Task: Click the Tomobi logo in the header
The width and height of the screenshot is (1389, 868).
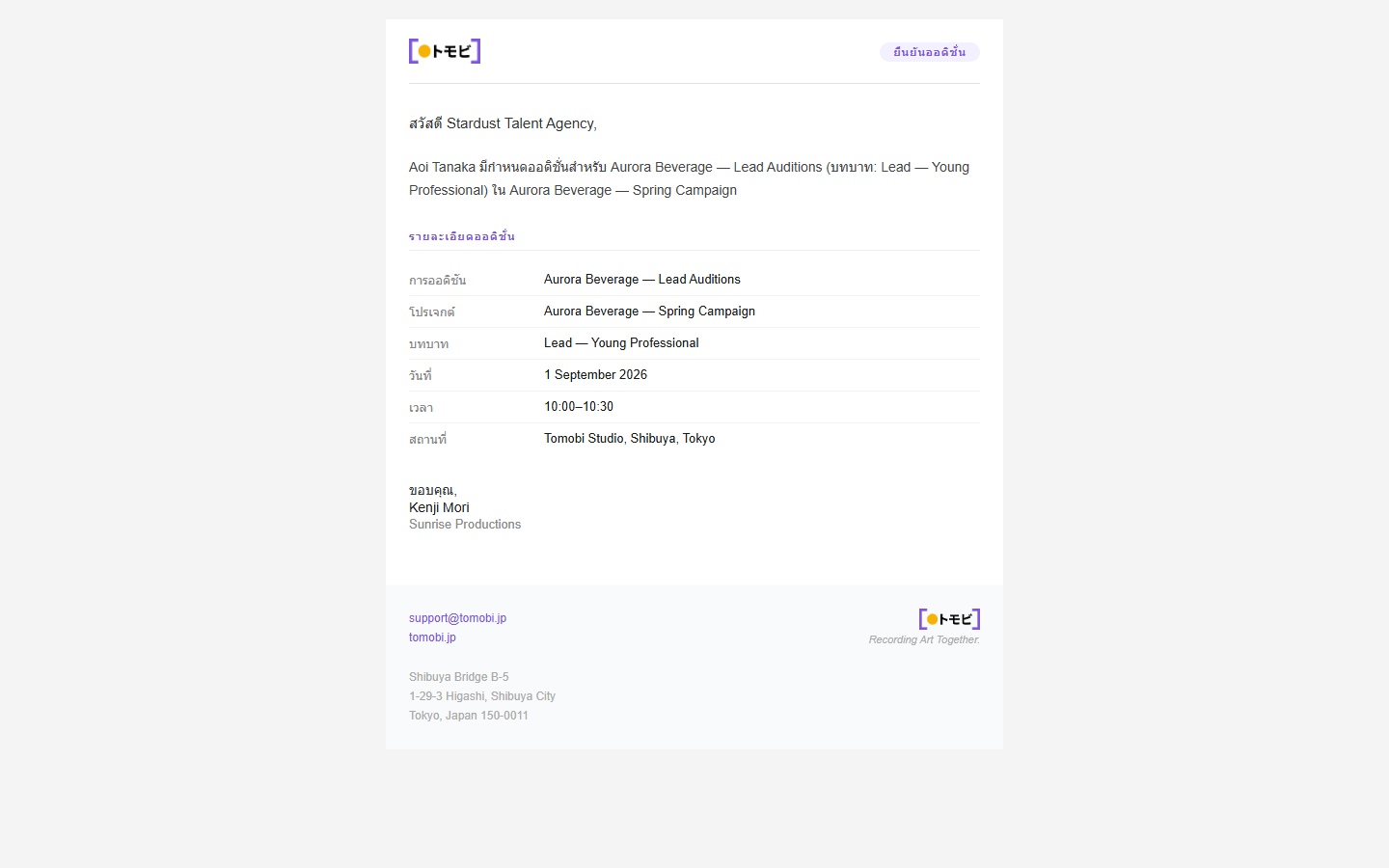Action: (445, 51)
